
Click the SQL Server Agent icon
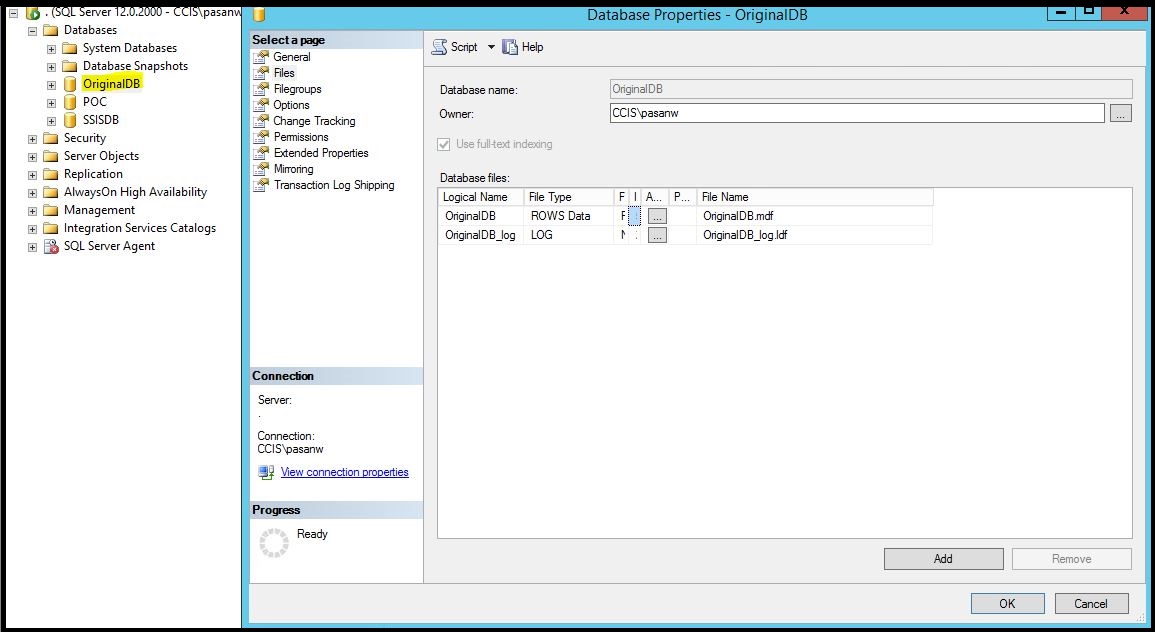pos(50,246)
